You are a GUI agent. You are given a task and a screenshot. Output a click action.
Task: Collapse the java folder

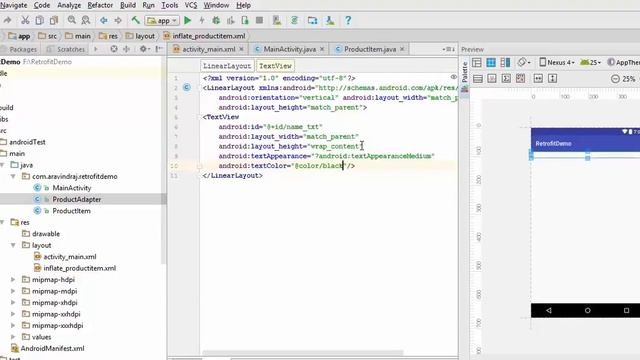click(x=2, y=165)
